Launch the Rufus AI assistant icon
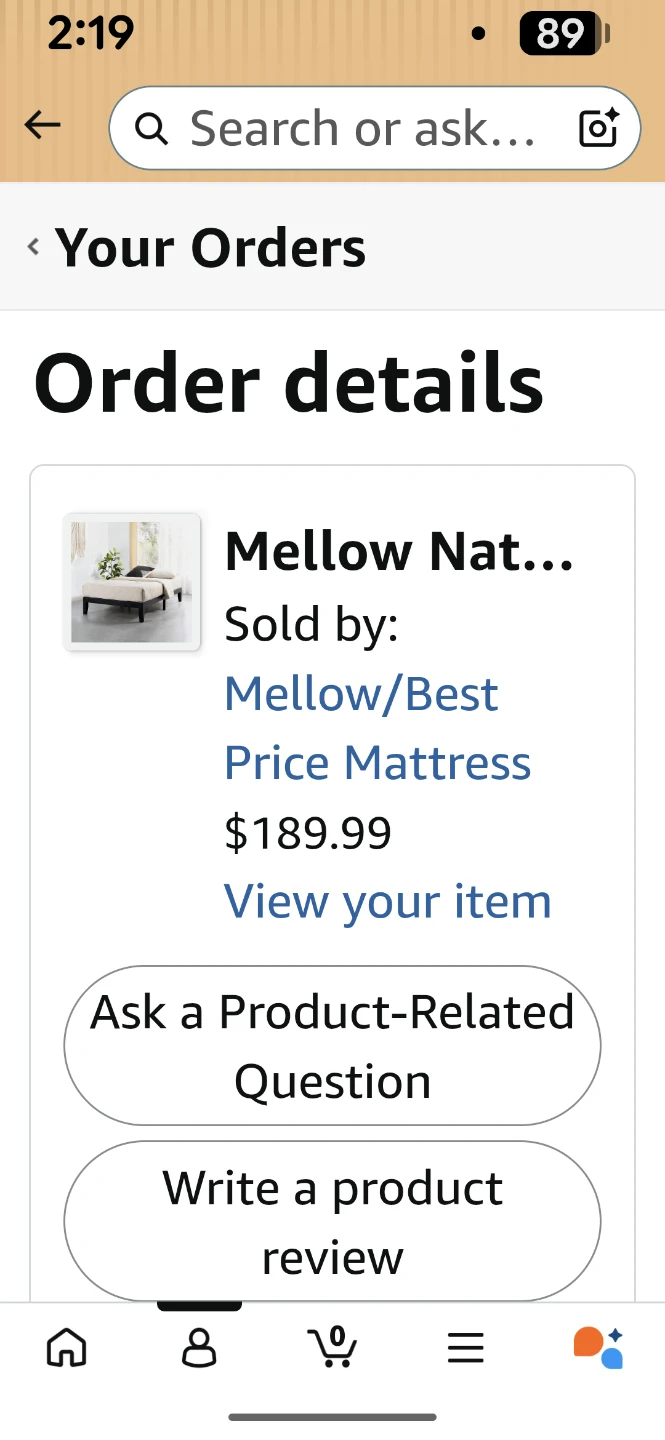Screen dimensions: 665x1440 (598, 1347)
